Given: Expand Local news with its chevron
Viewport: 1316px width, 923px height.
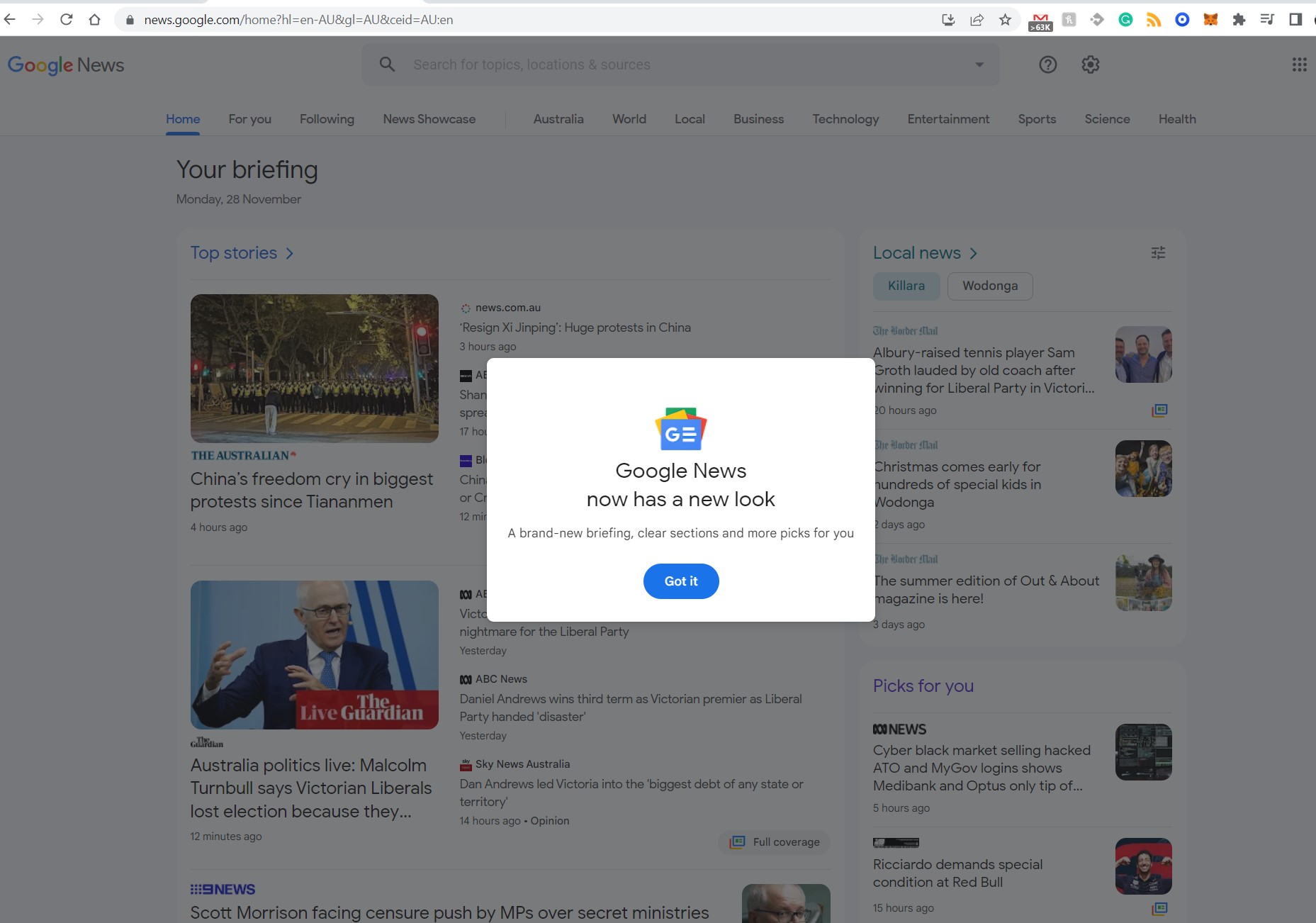Looking at the screenshot, I should click(x=974, y=253).
